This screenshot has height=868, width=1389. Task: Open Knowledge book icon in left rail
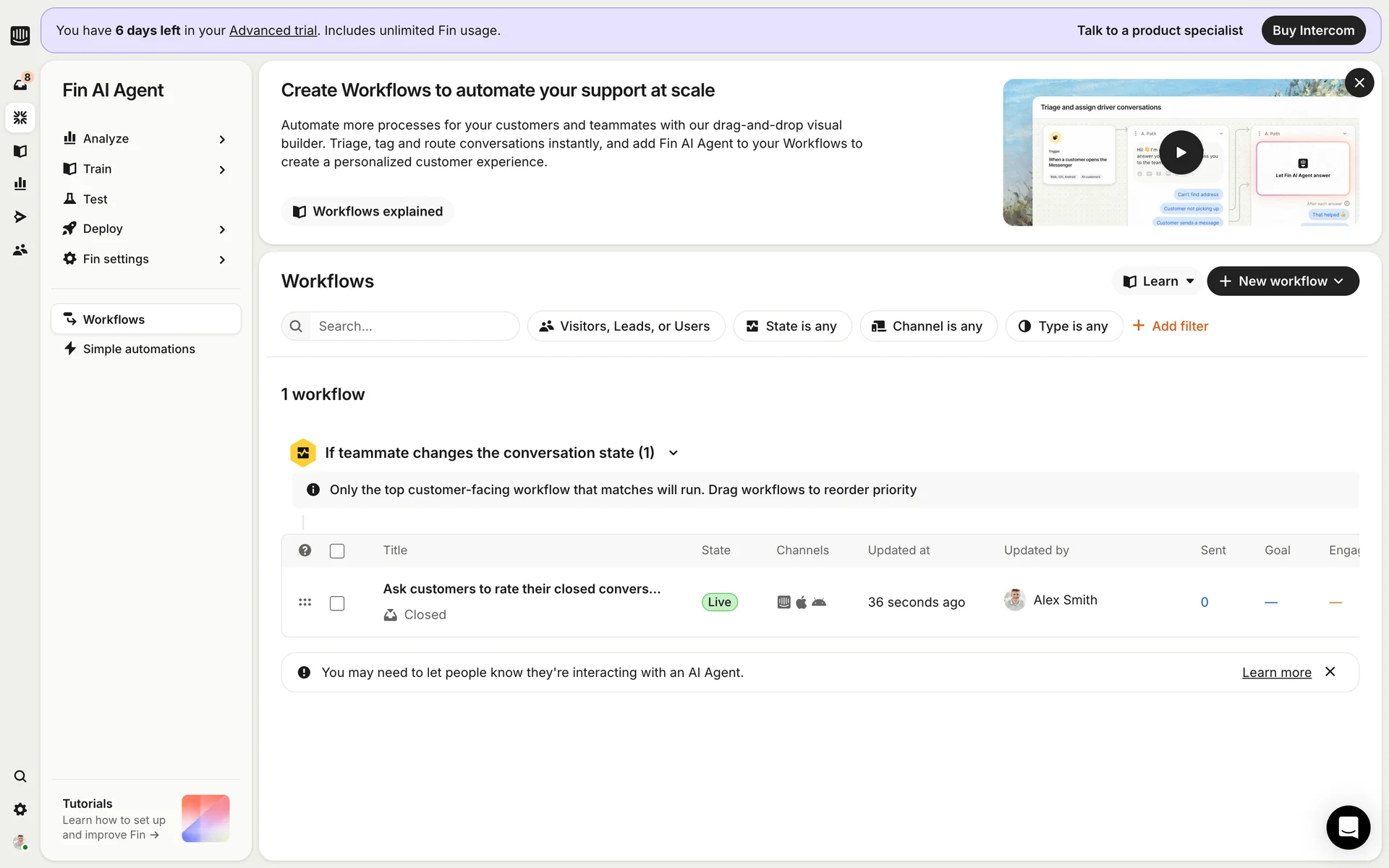20,151
